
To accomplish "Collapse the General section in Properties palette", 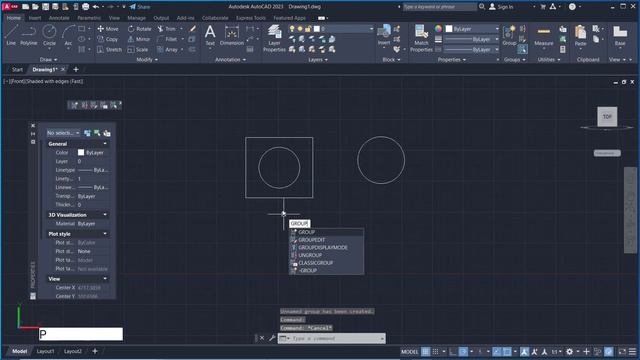I will 105,144.
